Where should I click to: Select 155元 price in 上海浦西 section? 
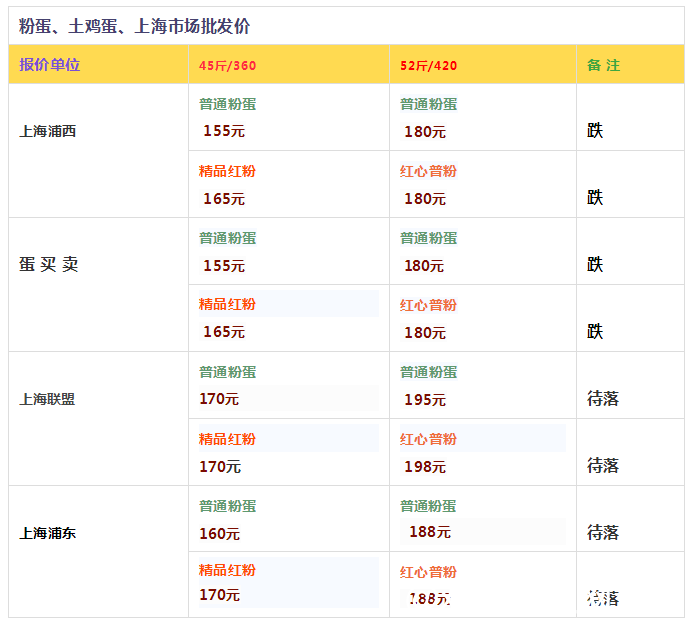tap(224, 131)
